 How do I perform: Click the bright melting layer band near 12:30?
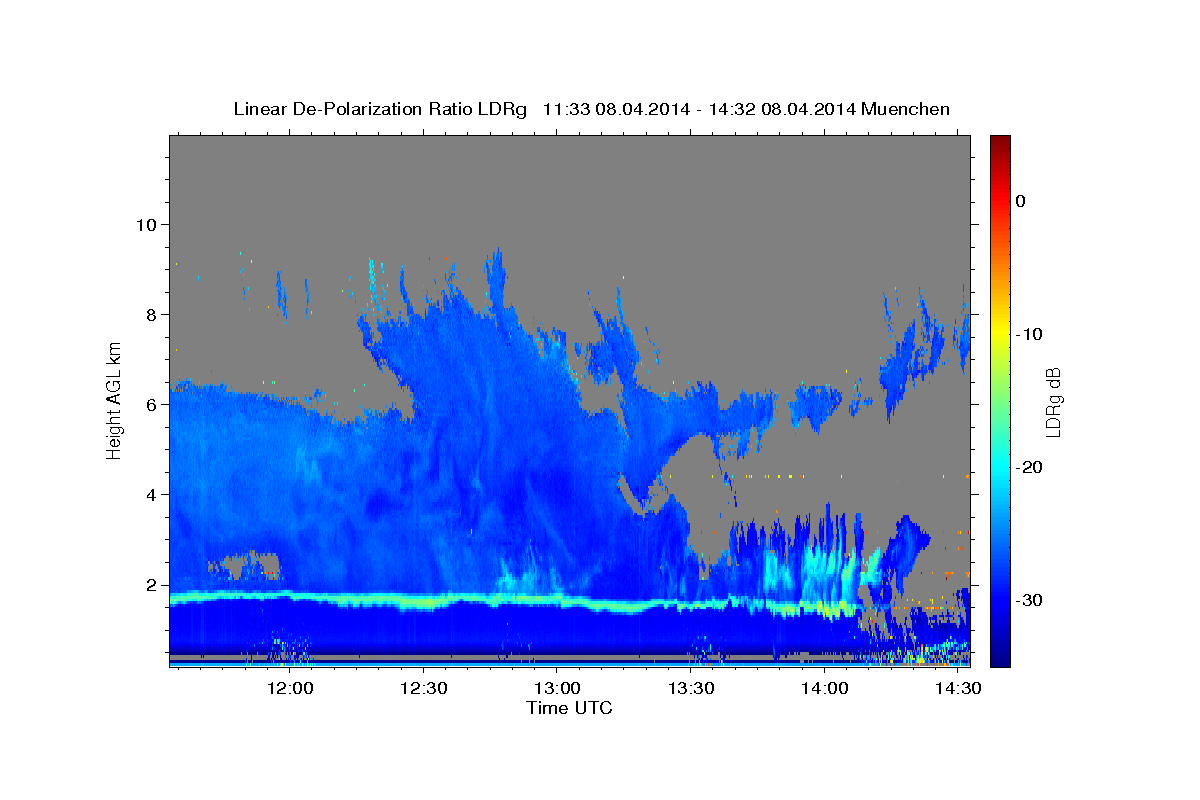tap(423, 602)
